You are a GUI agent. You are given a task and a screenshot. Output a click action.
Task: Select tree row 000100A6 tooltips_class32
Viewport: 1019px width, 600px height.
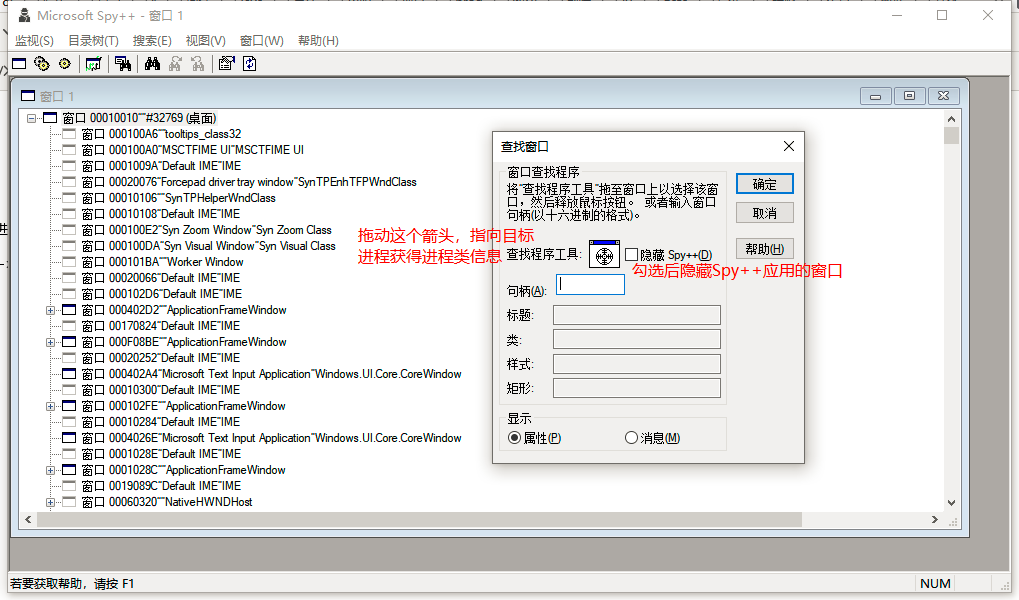pyautogui.click(x=161, y=134)
